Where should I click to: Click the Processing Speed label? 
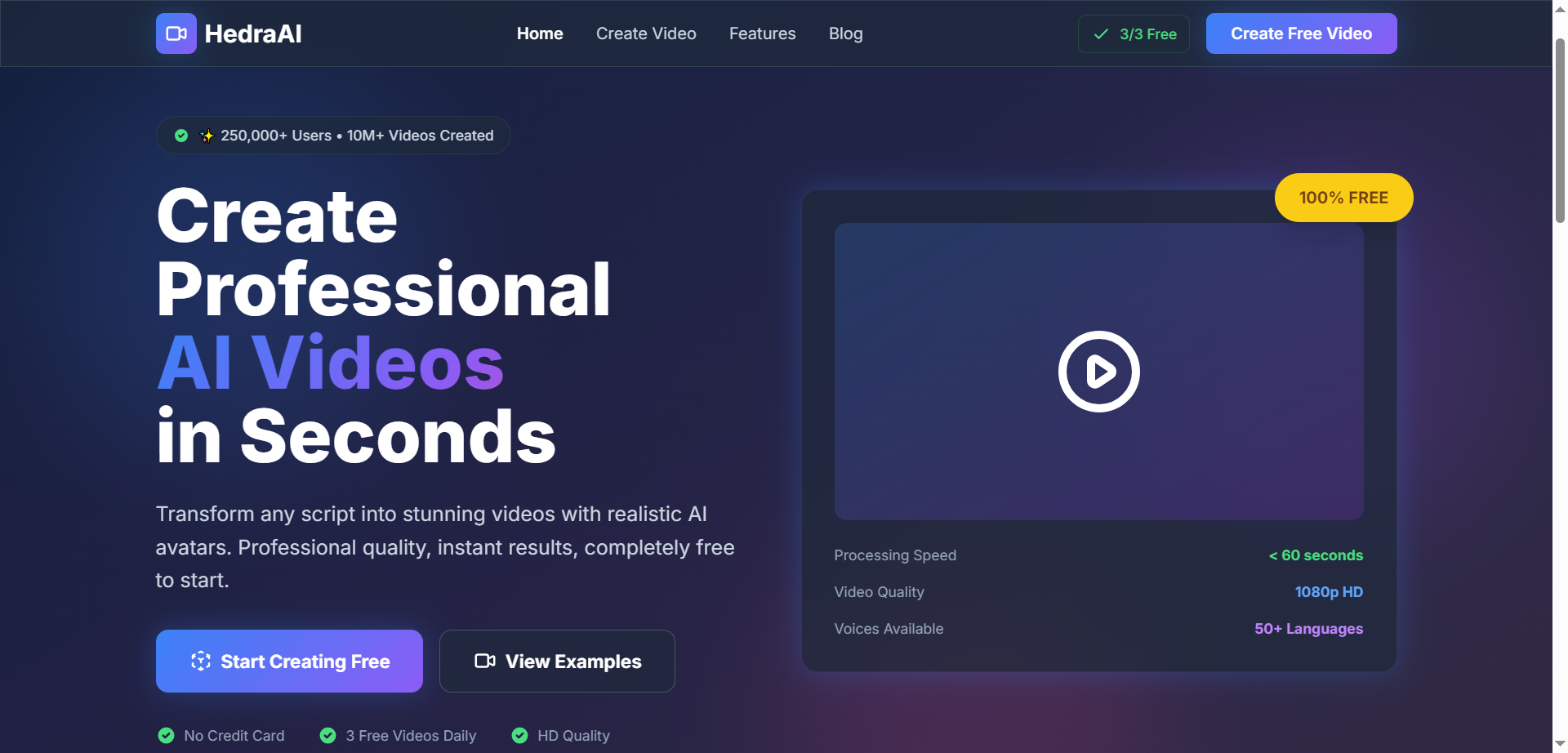(x=895, y=555)
